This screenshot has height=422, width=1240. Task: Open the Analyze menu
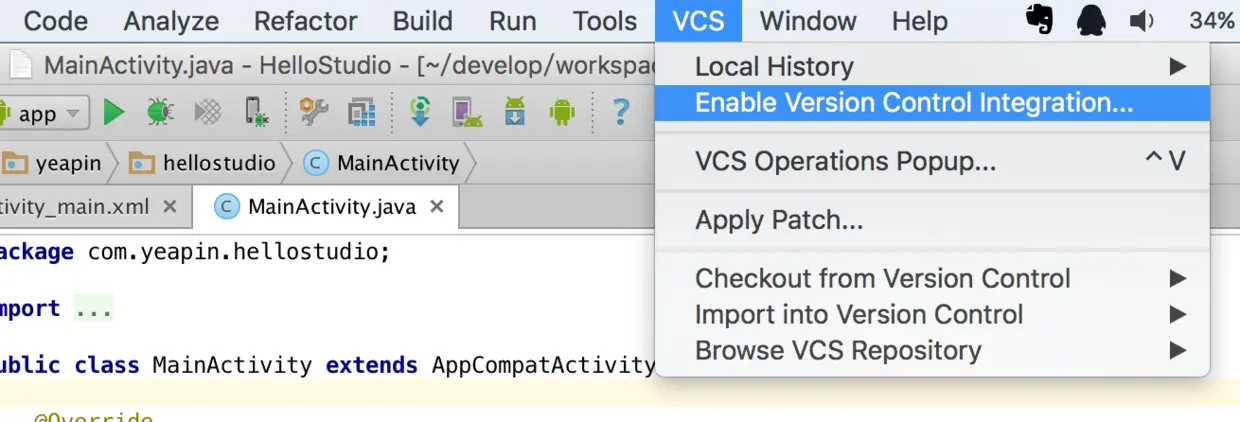click(x=171, y=20)
